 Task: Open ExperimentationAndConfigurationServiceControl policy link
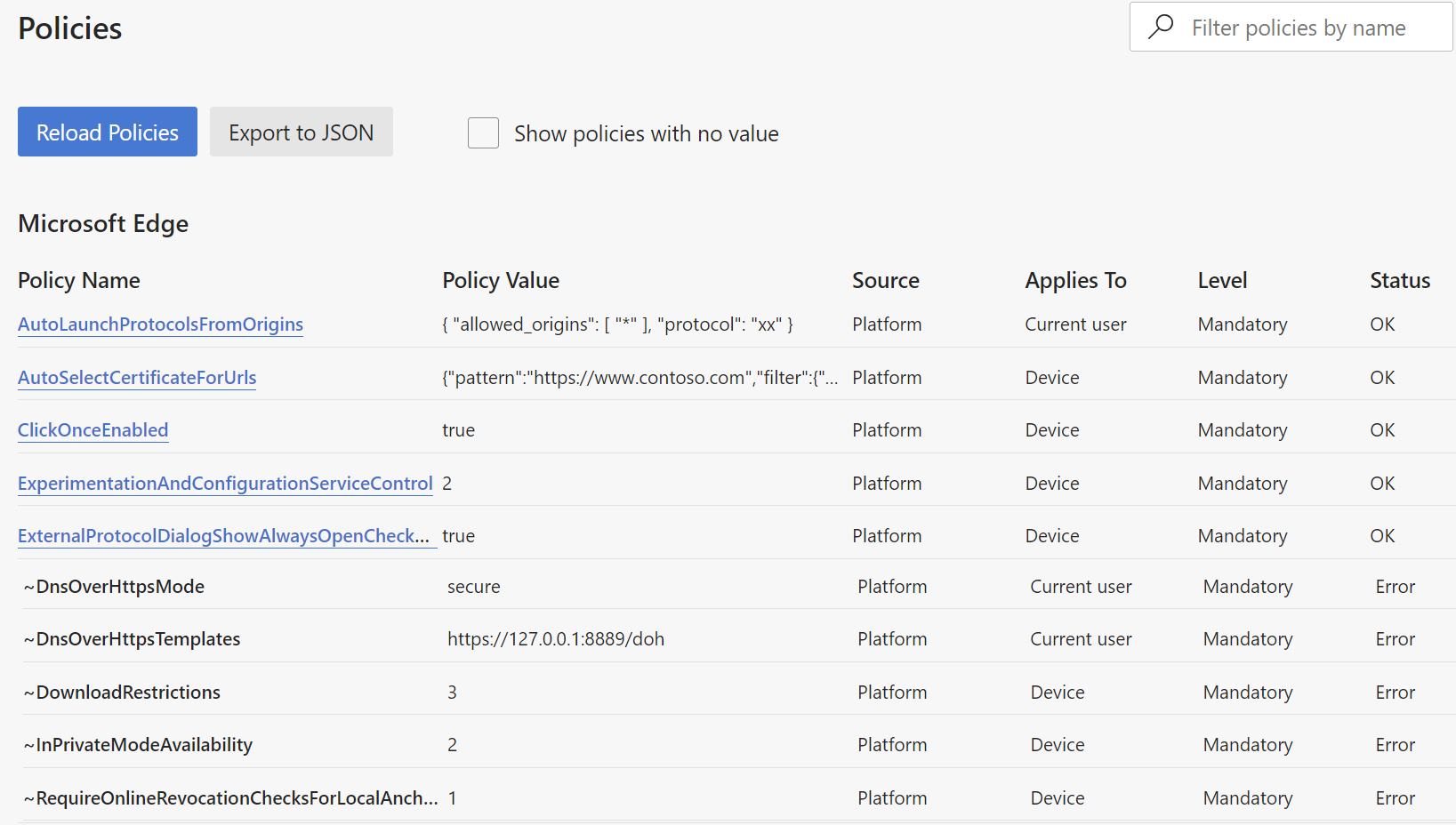(x=225, y=484)
